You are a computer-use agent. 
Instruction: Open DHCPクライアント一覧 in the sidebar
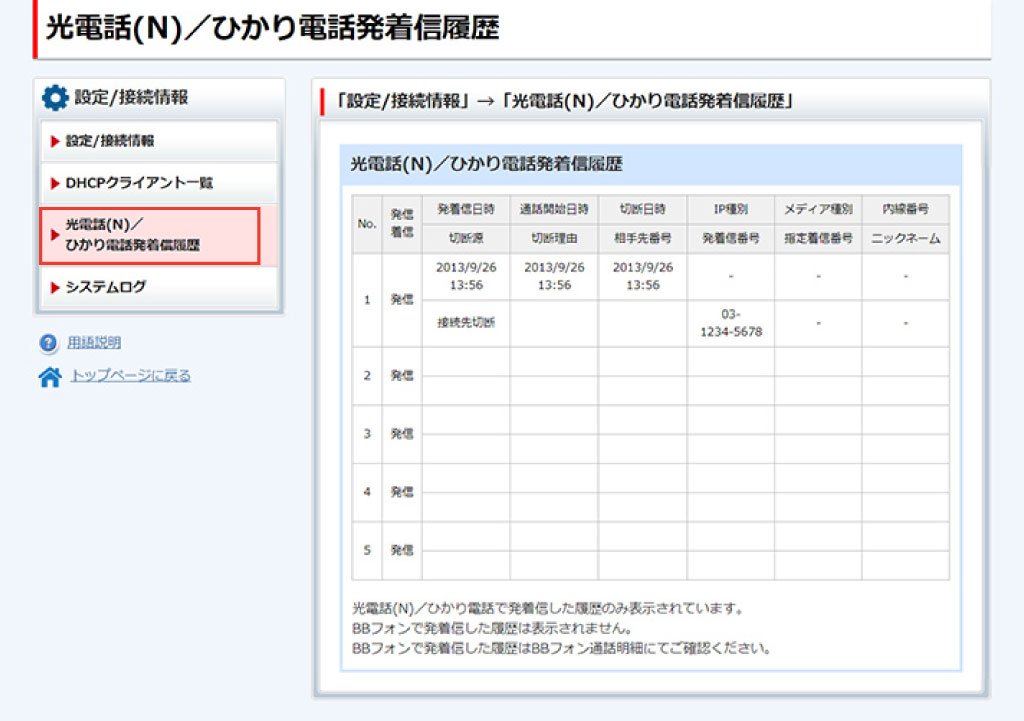[x=139, y=184]
